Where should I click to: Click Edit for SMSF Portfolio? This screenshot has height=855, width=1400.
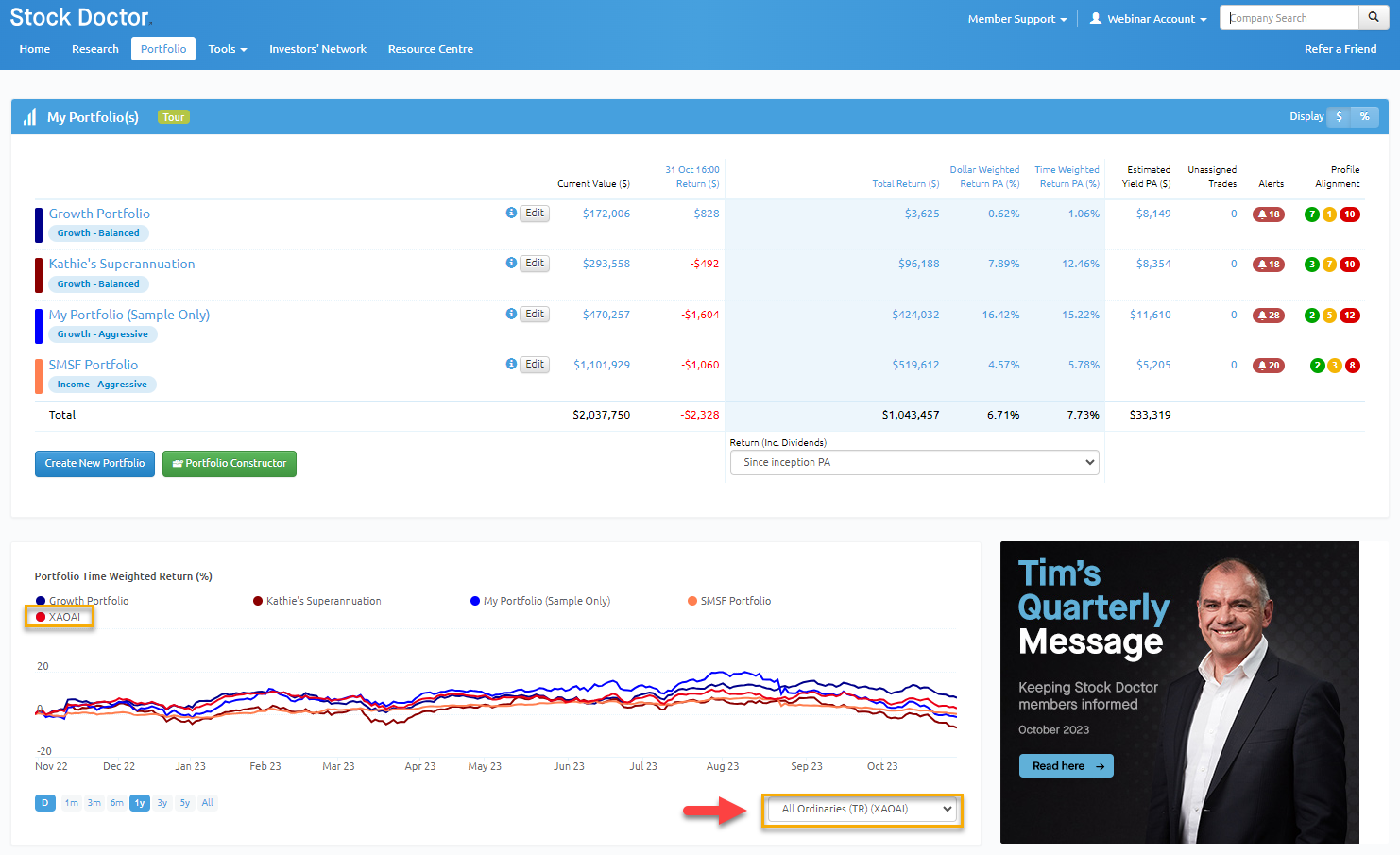tap(535, 364)
